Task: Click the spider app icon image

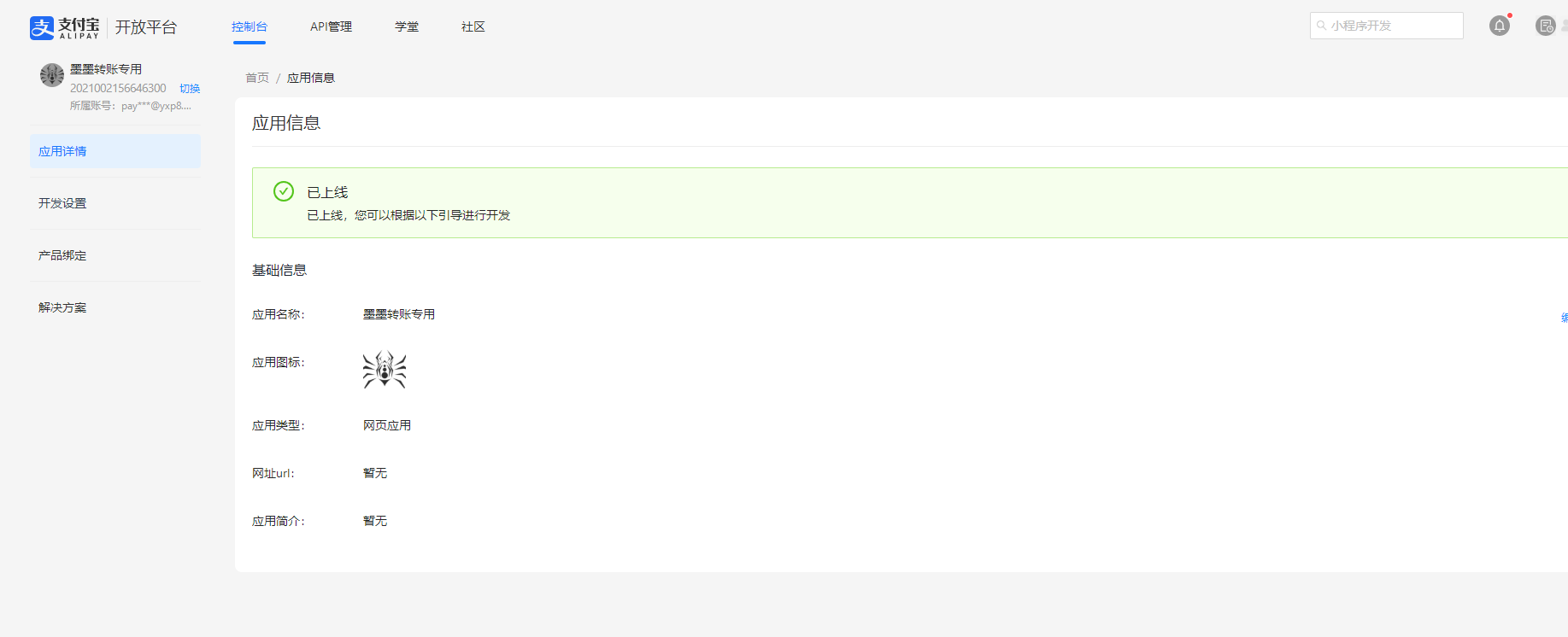Action: coord(385,370)
